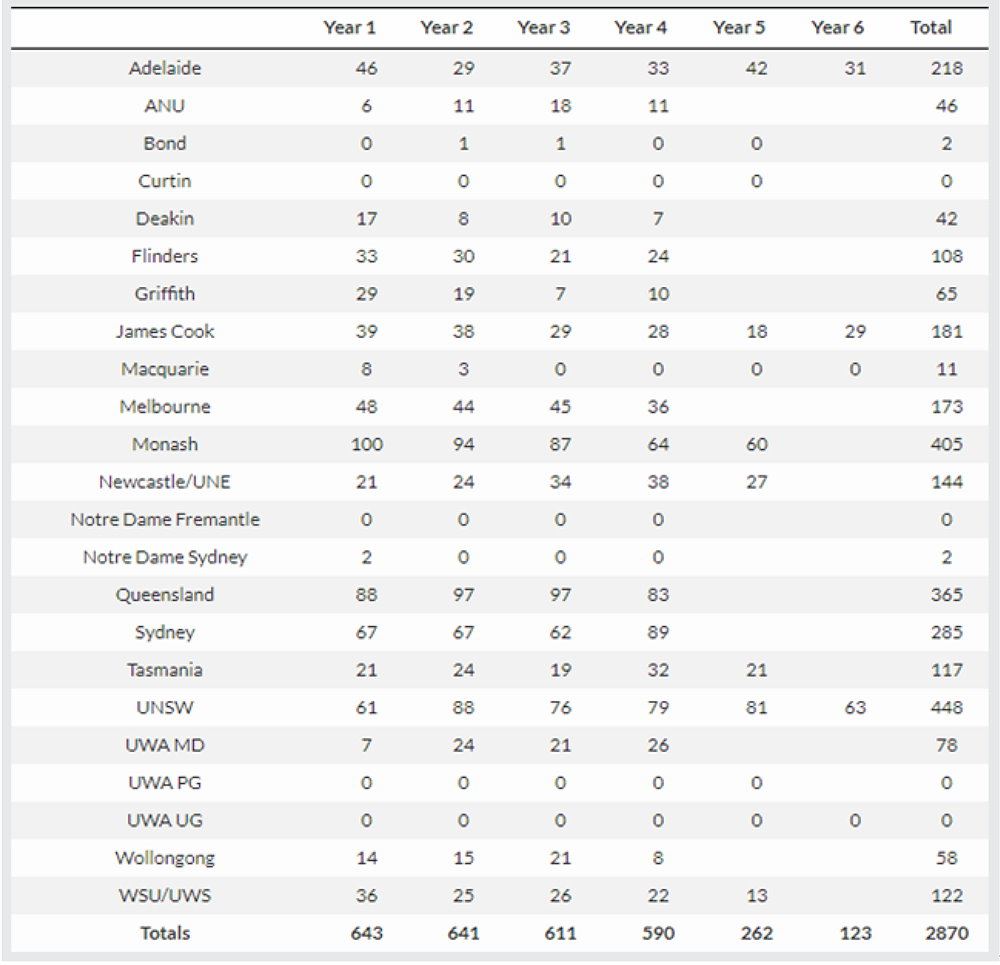Click the Wollongong row label
Viewport: 1000px width, 965px height.
tap(165, 858)
